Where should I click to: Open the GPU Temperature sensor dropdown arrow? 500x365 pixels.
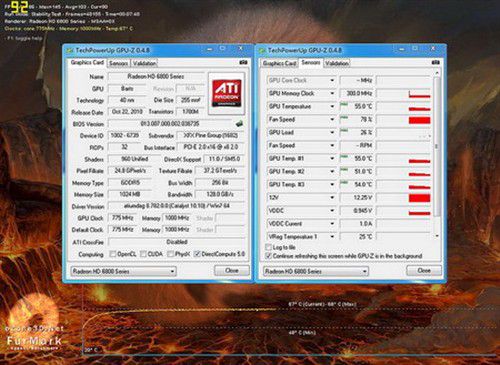pyautogui.click(x=332, y=106)
